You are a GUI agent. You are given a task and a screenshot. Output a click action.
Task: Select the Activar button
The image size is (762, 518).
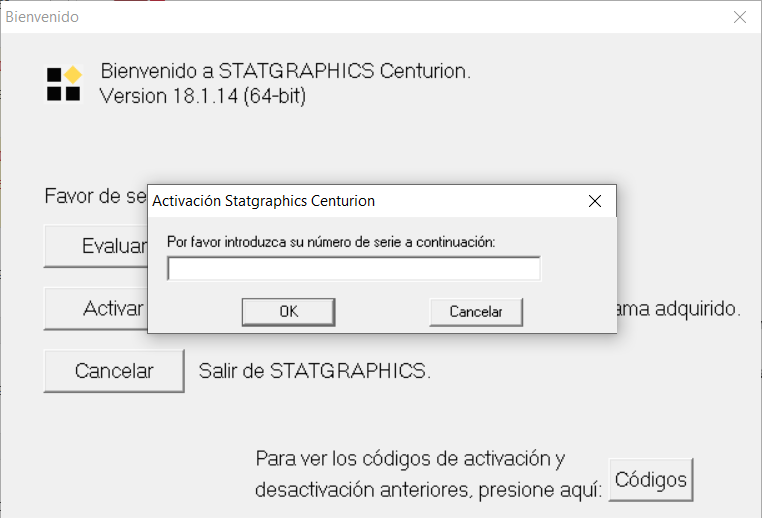click(x=96, y=309)
